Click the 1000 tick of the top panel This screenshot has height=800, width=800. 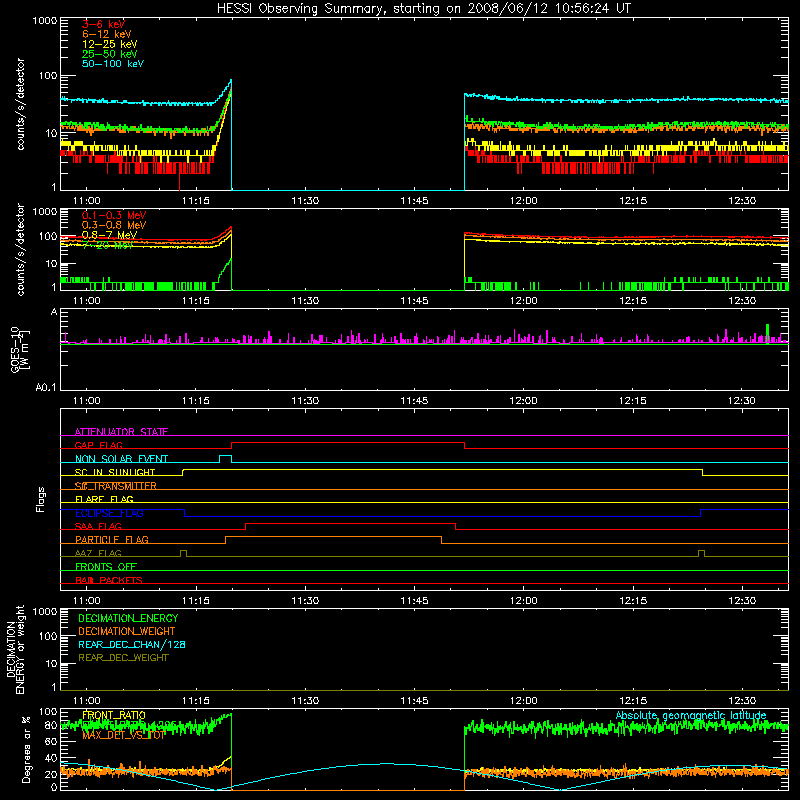pyautogui.click(x=45, y=21)
